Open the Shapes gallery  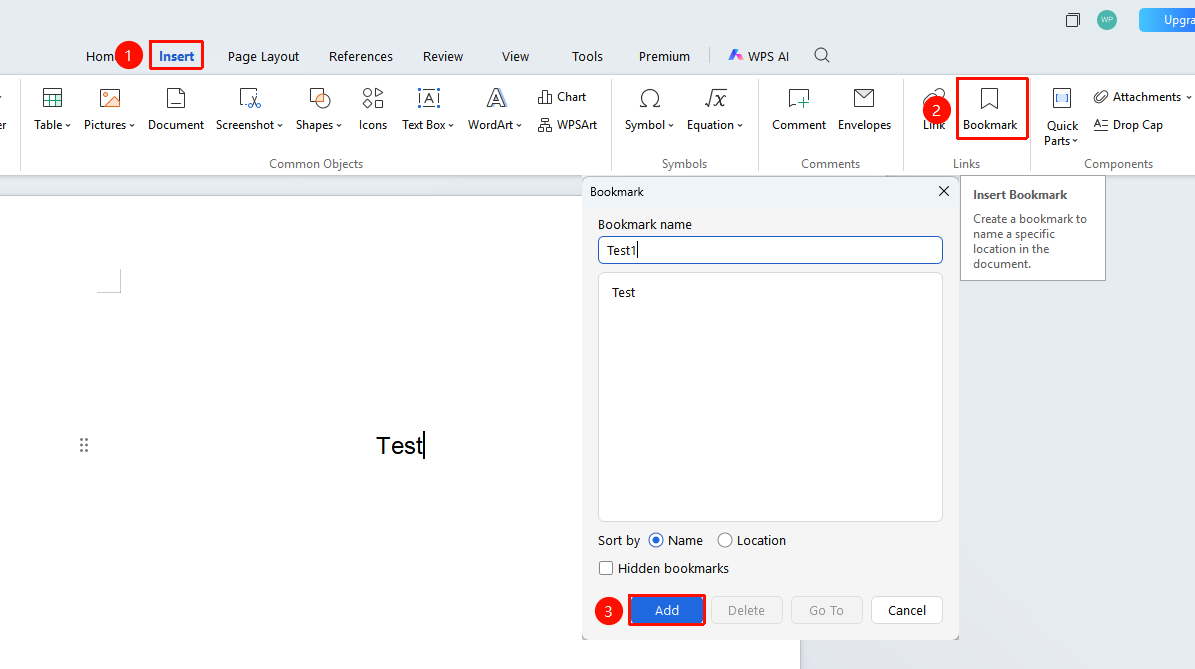(x=319, y=109)
